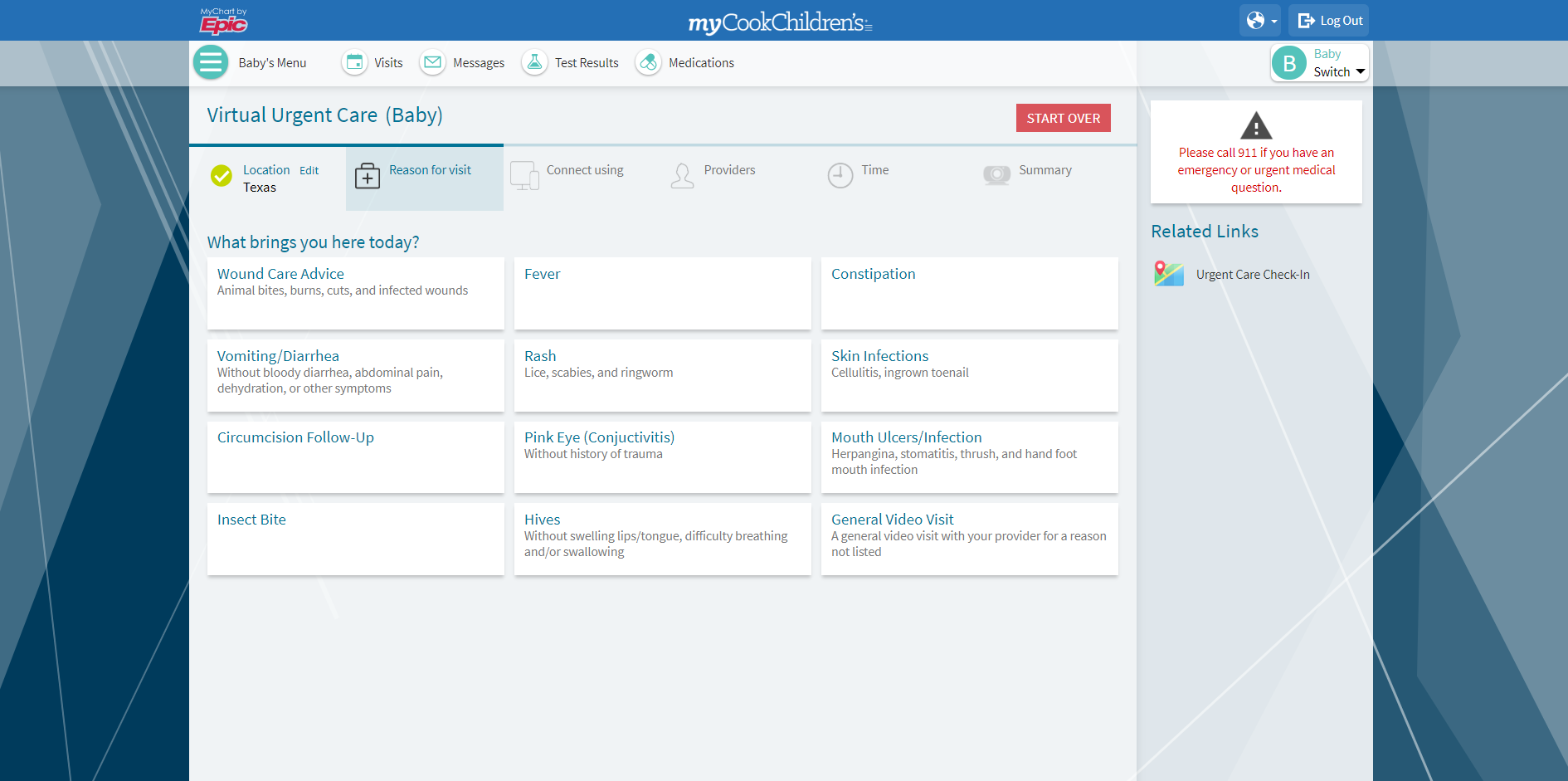Choose Insect Bite as the reason
The image size is (1568, 781).
(x=355, y=539)
